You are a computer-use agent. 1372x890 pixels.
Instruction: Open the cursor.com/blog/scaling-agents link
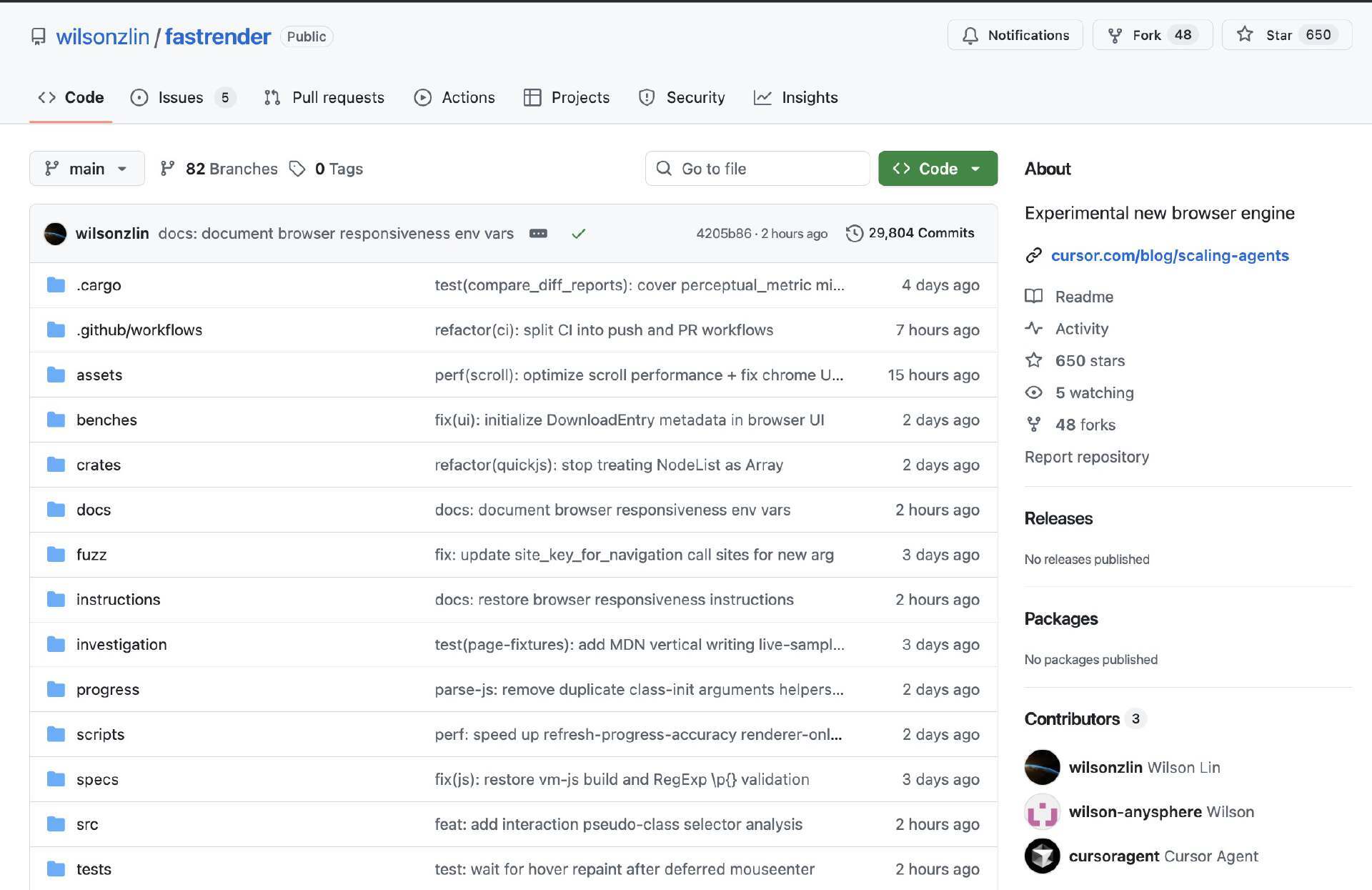coord(1170,255)
